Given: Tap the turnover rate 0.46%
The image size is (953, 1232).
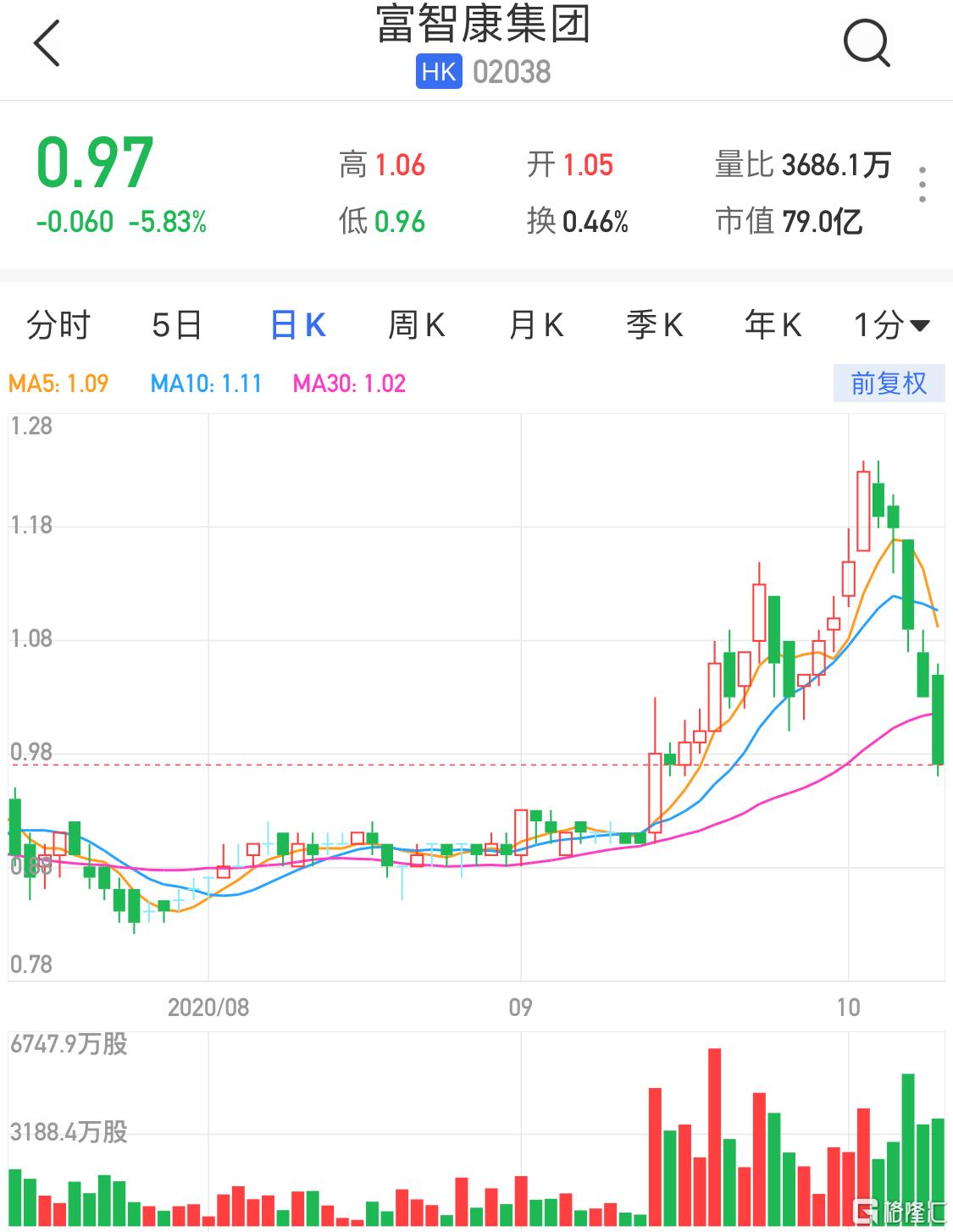Looking at the screenshot, I should point(596,222).
